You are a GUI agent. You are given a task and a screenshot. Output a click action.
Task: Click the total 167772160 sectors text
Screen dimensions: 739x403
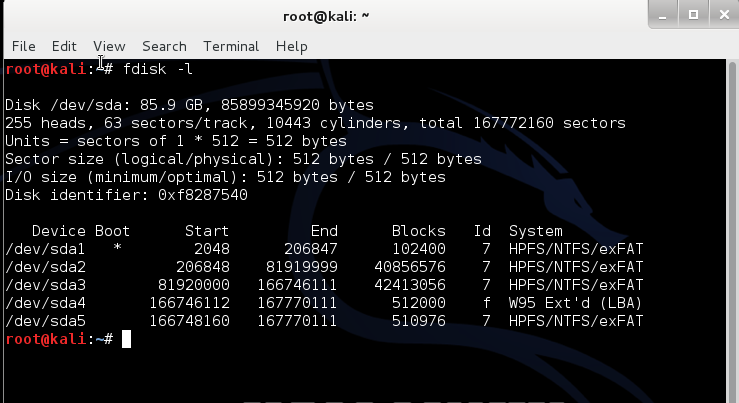pyautogui.click(x=522, y=123)
